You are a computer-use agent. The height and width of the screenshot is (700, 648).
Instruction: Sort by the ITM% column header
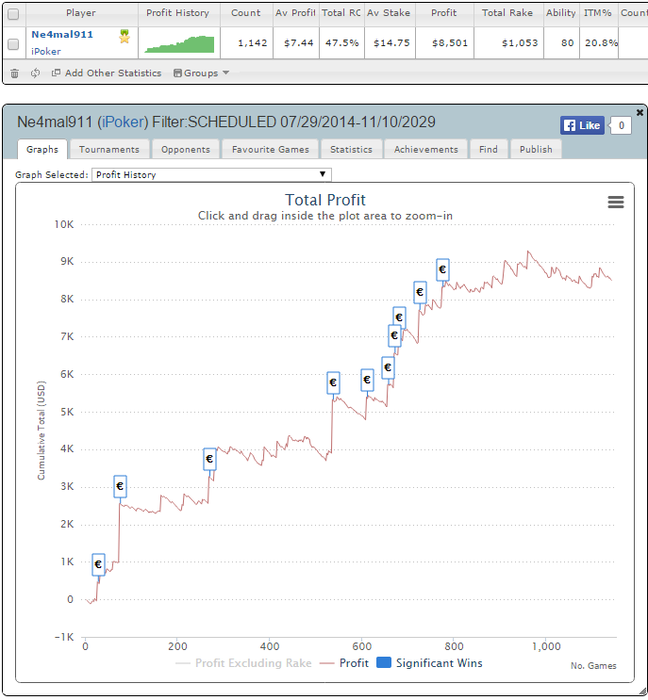coord(598,13)
